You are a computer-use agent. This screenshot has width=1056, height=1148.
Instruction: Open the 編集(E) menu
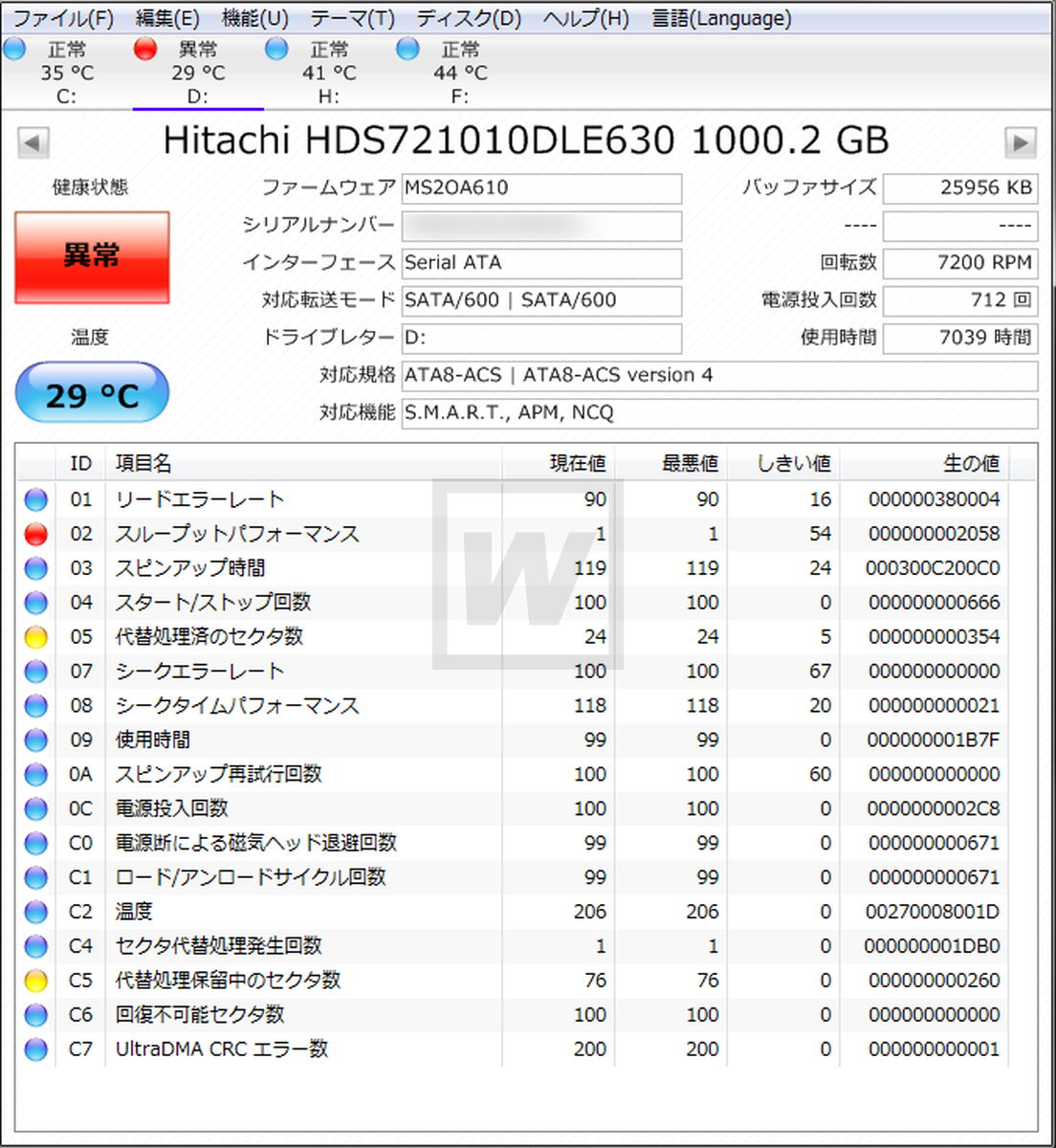click(167, 18)
